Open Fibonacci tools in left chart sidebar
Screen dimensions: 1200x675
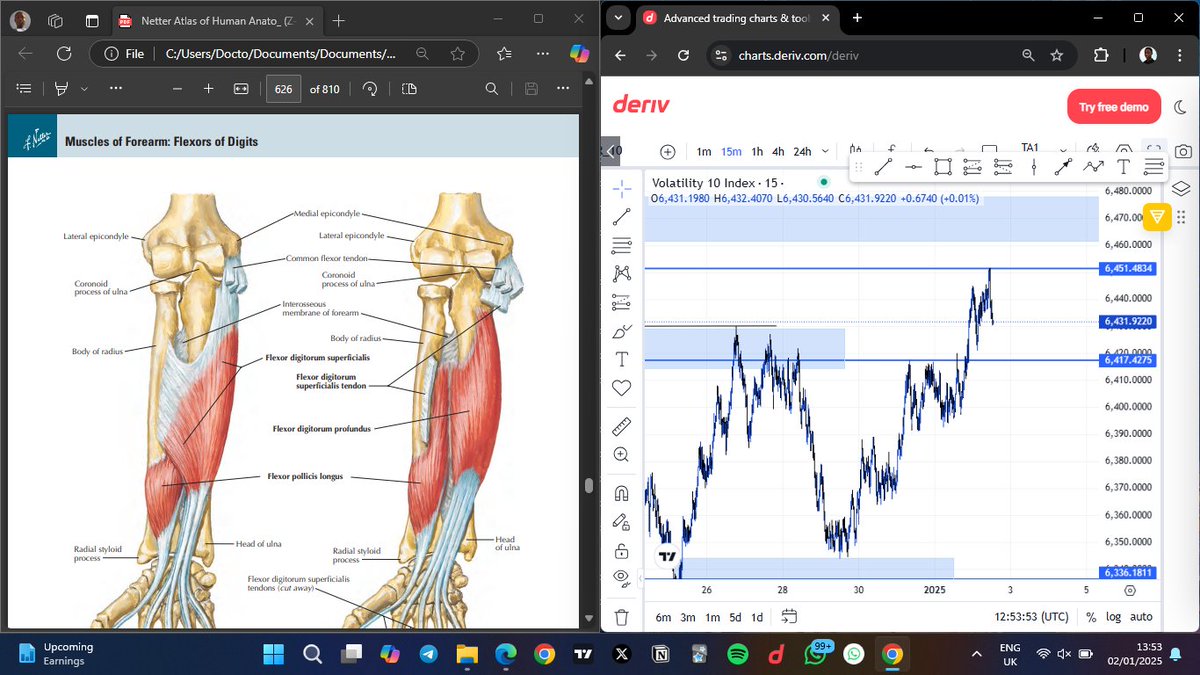[621, 244]
